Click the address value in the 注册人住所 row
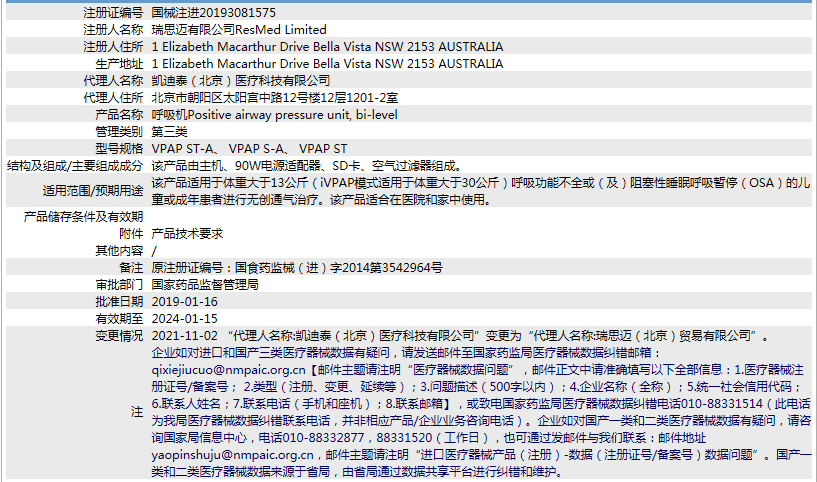This screenshot has width=817, height=482. pos(327,47)
